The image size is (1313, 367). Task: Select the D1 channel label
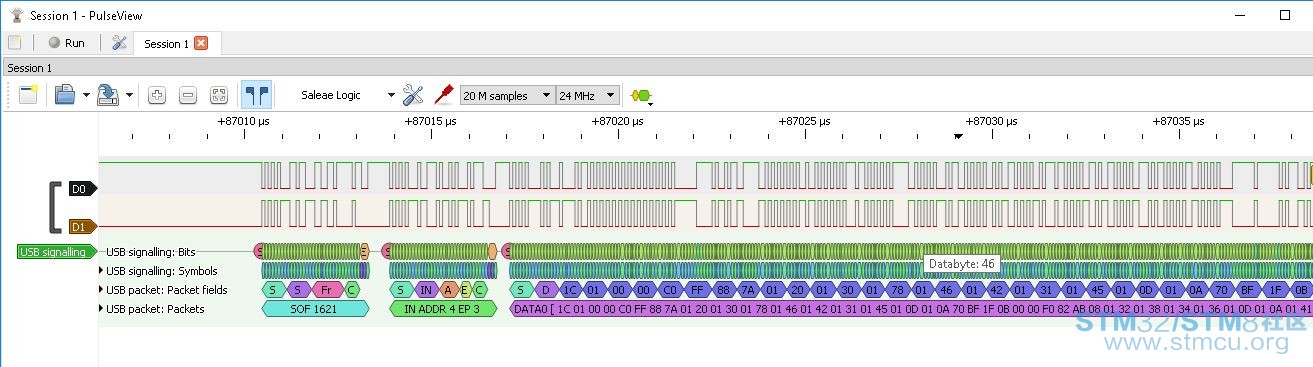(82, 226)
